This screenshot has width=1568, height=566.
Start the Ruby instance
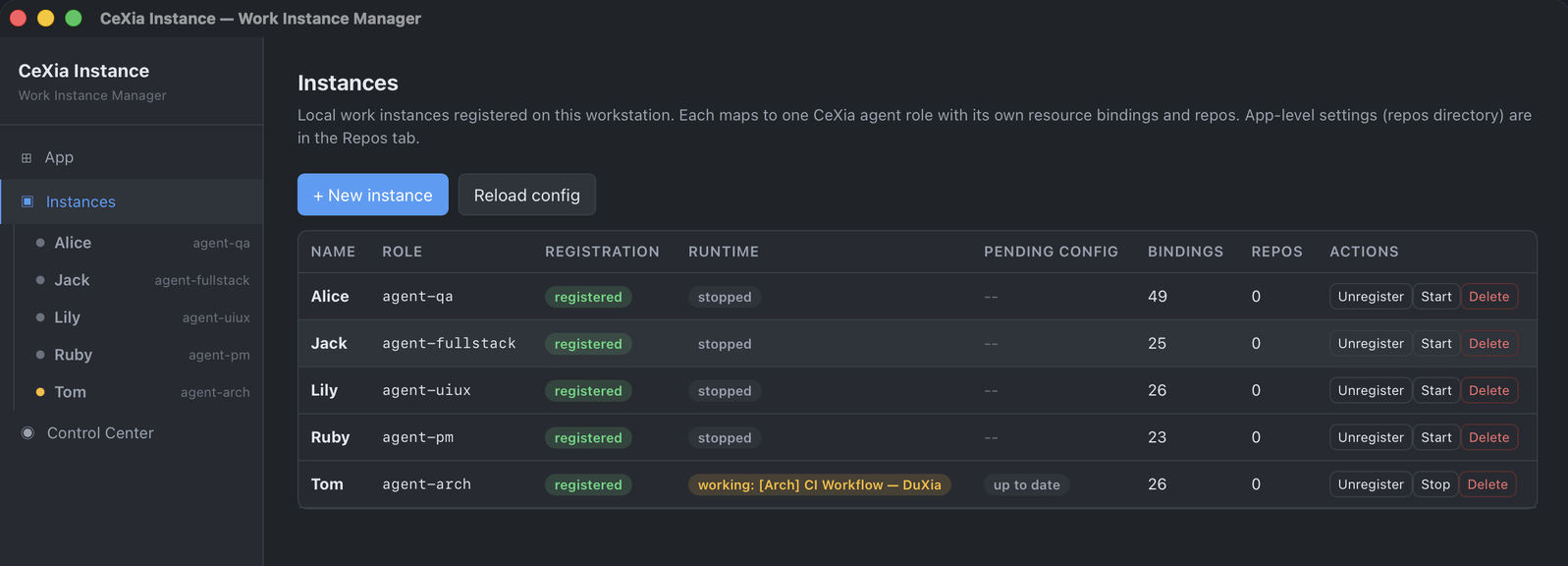(x=1436, y=437)
